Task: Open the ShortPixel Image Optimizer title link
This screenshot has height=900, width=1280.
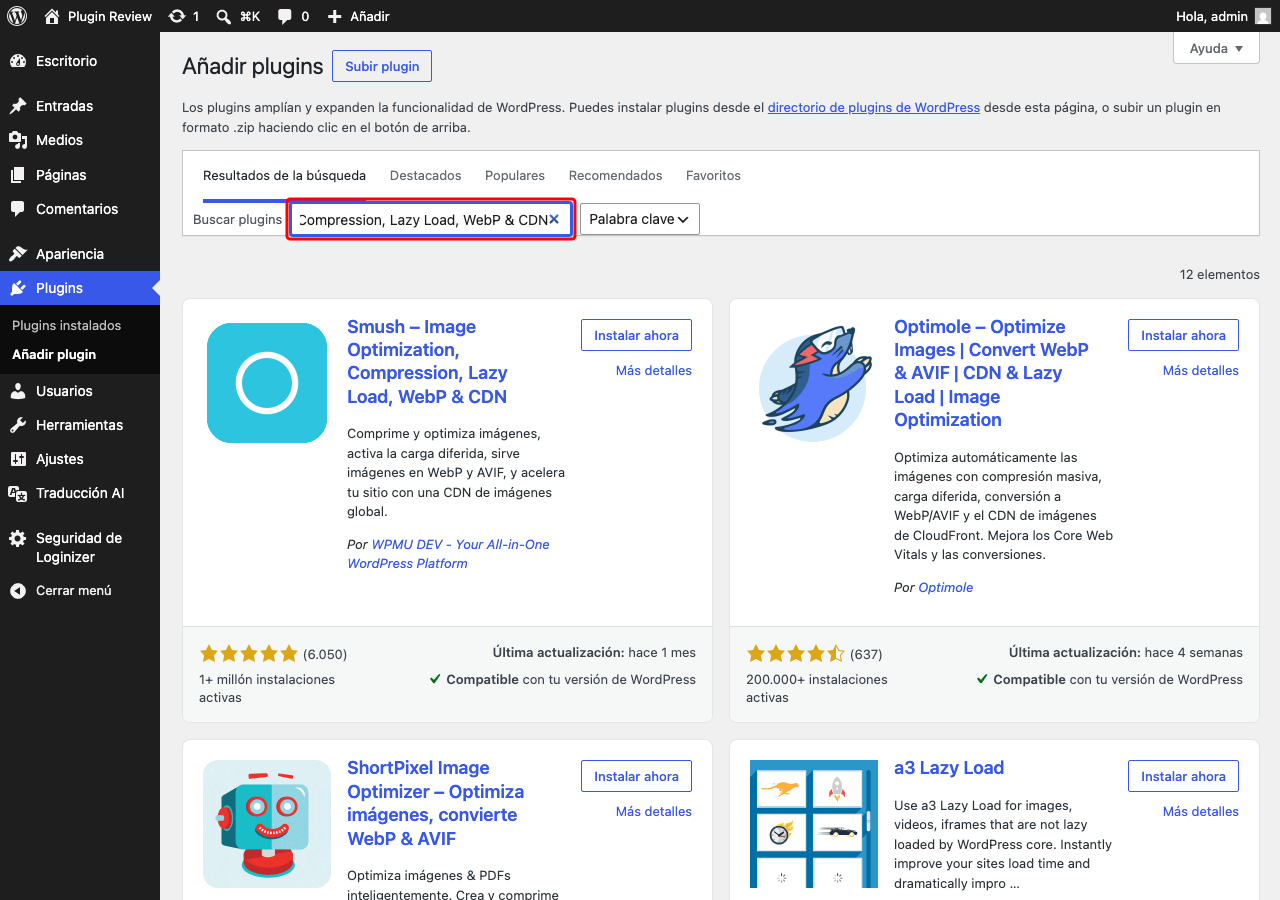Action: pyautogui.click(x=436, y=803)
